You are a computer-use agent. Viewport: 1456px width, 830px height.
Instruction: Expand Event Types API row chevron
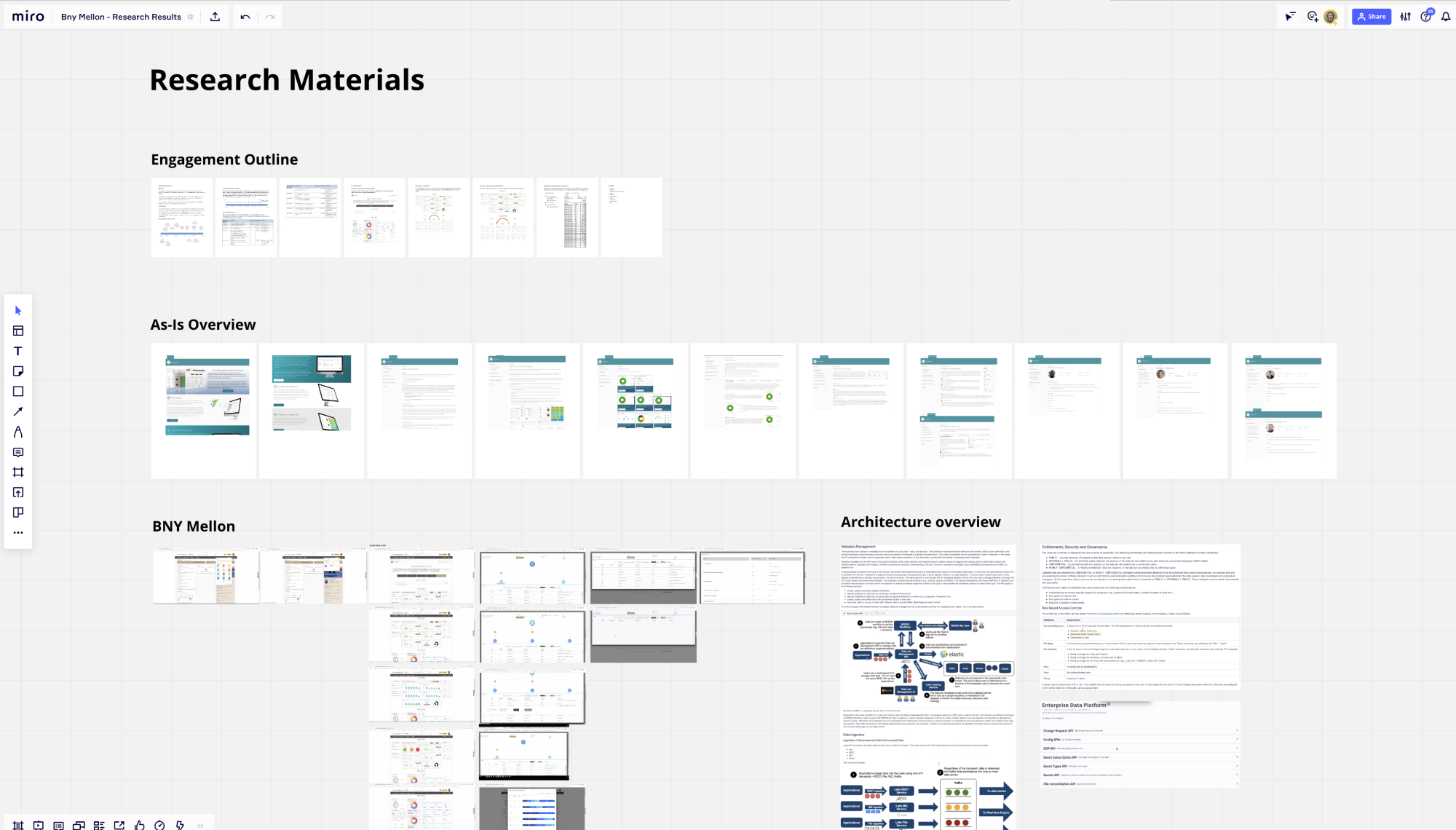point(1237,766)
